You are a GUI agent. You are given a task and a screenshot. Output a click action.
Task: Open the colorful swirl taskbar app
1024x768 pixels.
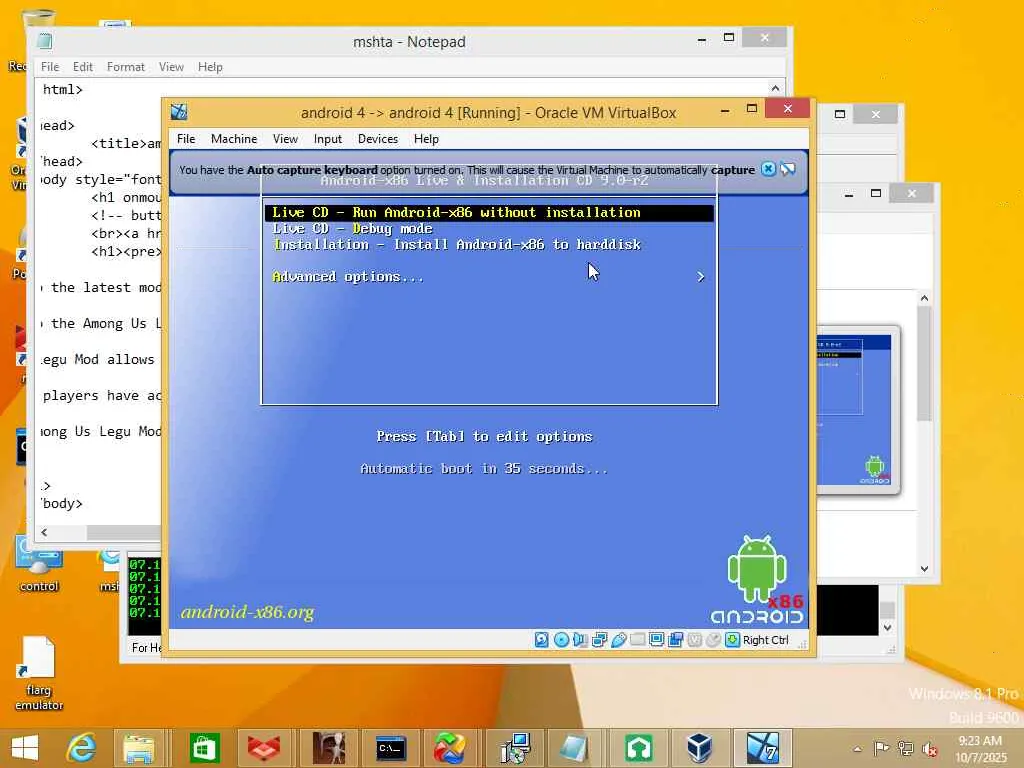450,748
